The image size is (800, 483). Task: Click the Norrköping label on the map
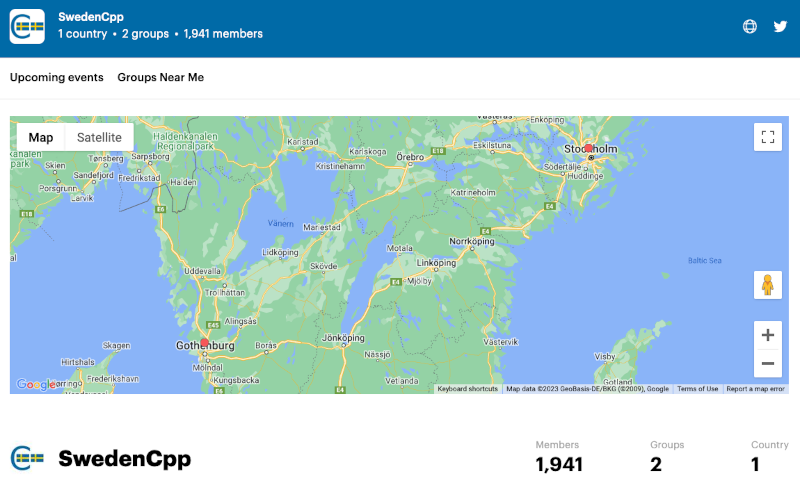(x=472, y=241)
